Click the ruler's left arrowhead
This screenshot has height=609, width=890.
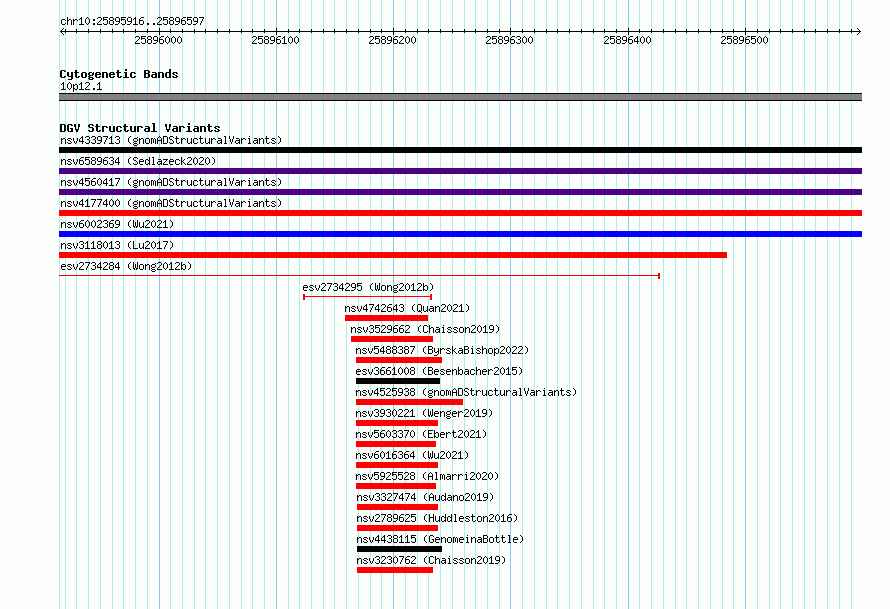coord(62,32)
